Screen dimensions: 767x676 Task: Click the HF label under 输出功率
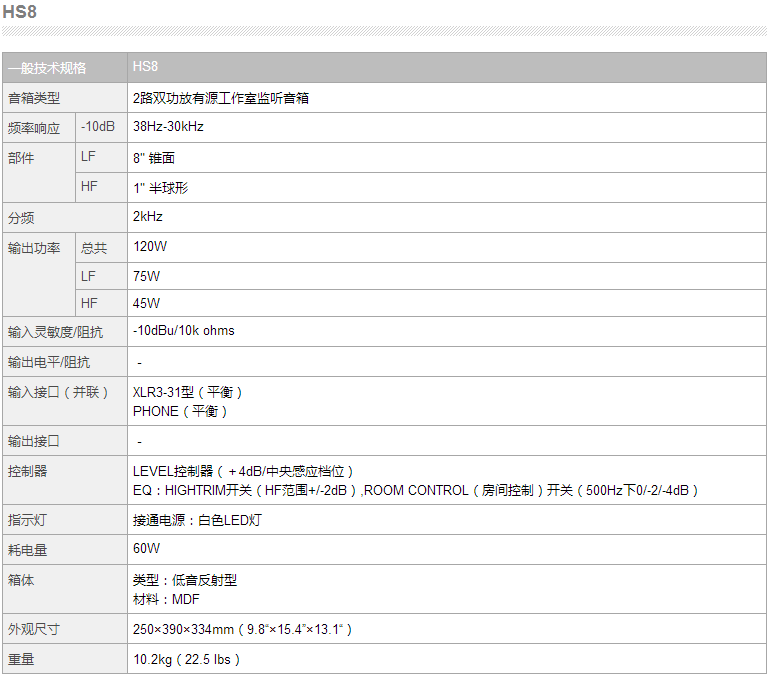(x=89, y=303)
